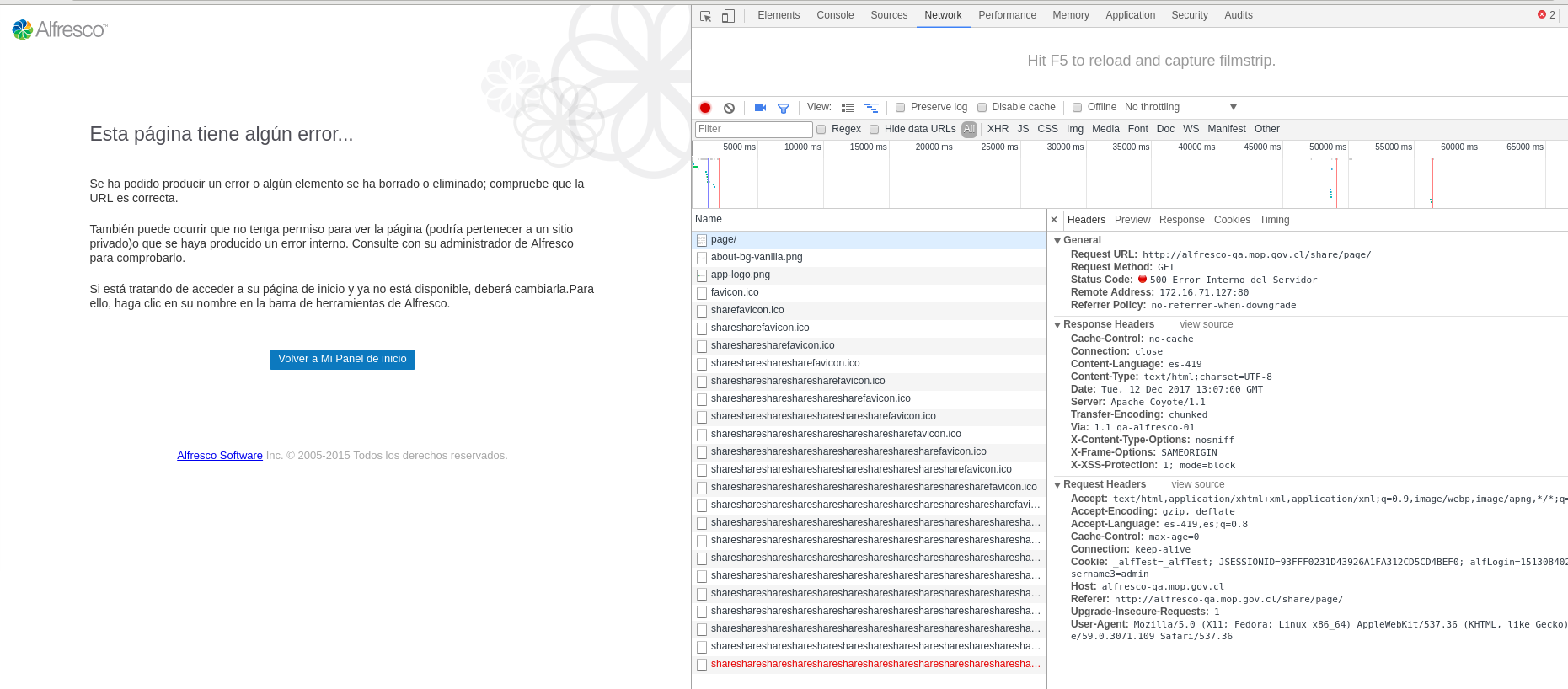Clear the network log
The width and height of the screenshot is (1568, 689).
click(730, 108)
